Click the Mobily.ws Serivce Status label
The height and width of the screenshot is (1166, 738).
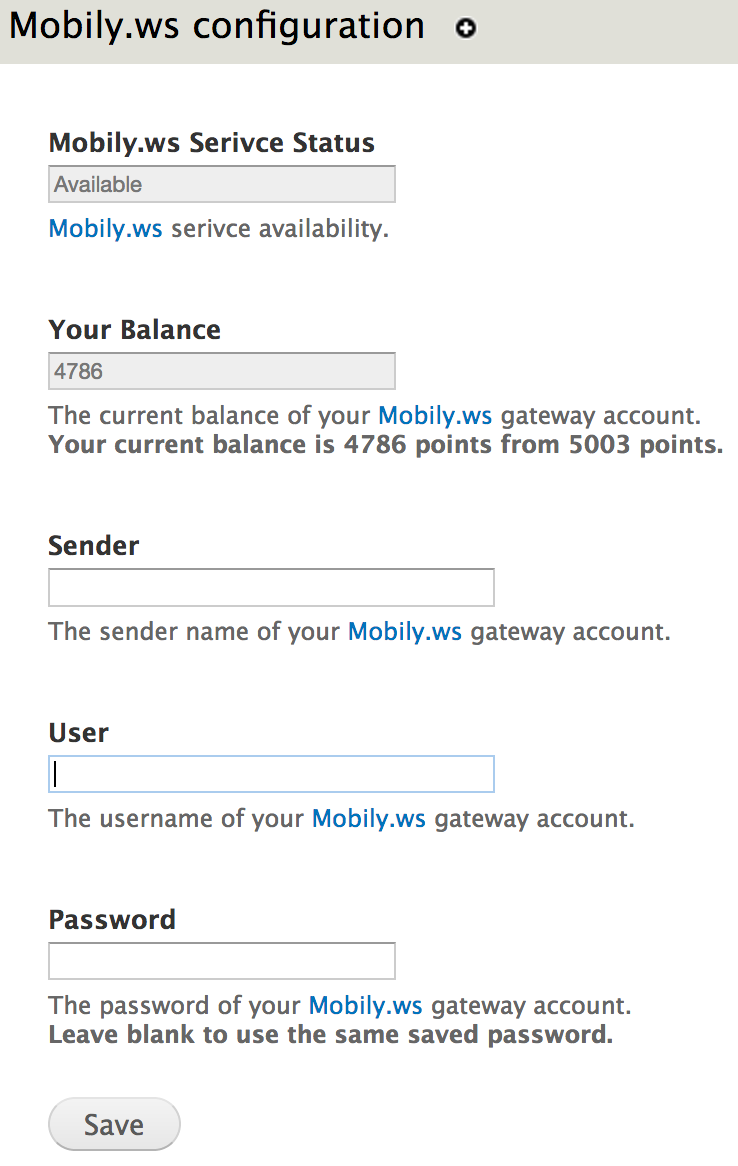click(211, 143)
